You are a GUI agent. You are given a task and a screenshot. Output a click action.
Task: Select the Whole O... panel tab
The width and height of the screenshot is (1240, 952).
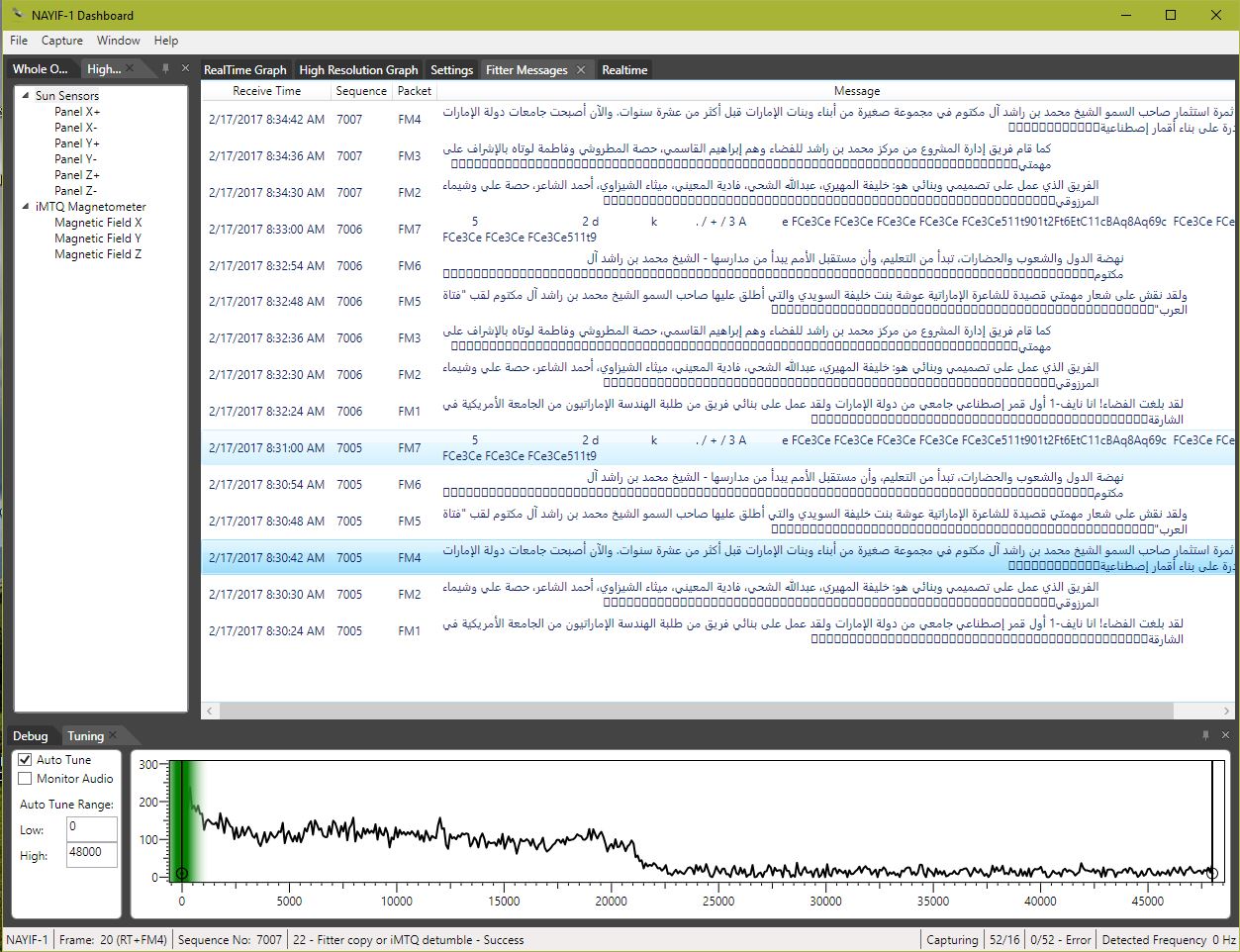(x=41, y=68)
